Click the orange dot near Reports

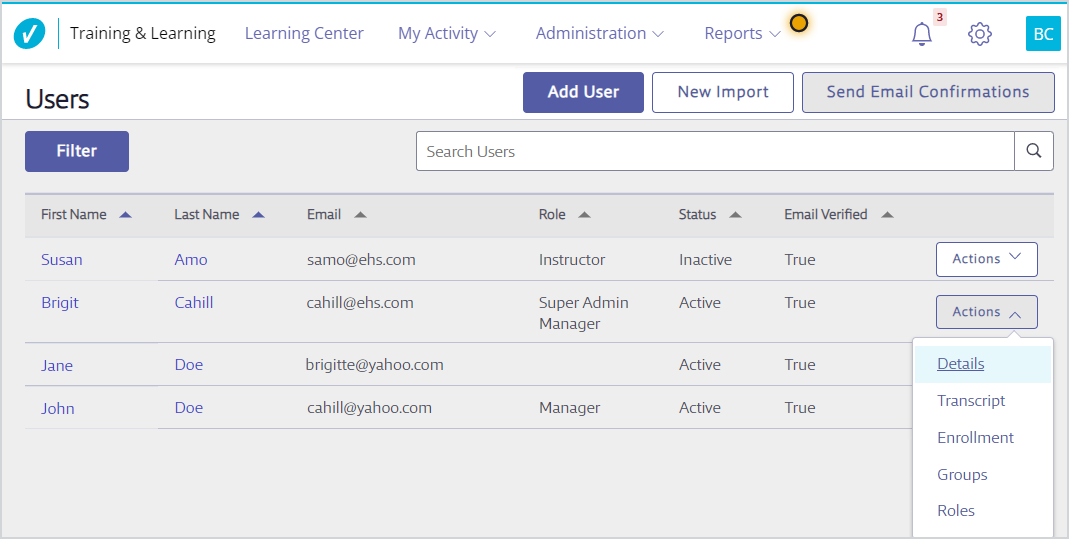(x=799, y=23)
